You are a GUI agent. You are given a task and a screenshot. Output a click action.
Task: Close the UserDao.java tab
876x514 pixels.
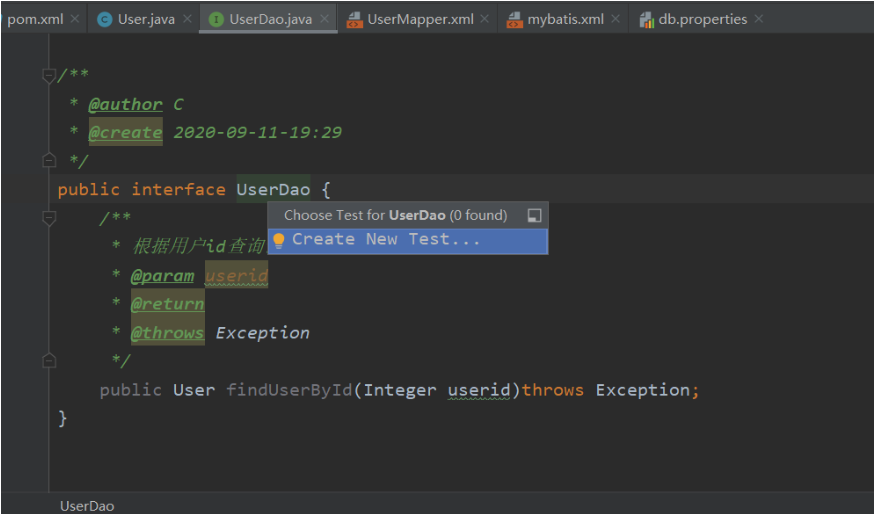(324, 19)
